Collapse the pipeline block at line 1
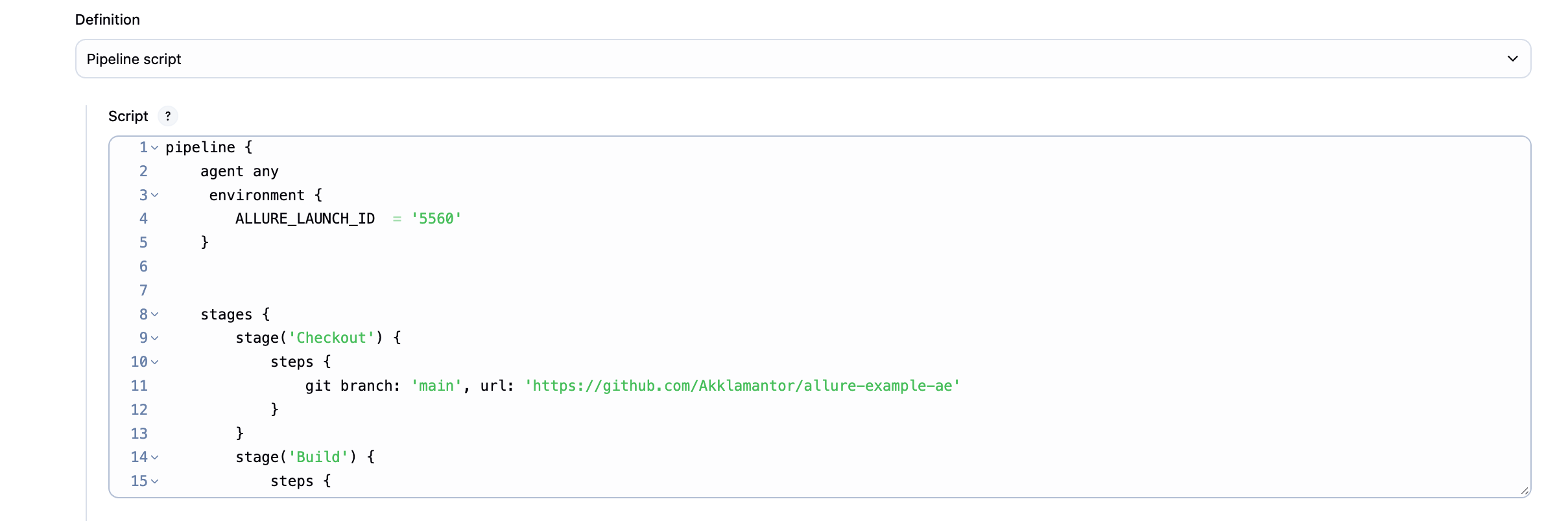 155,148
